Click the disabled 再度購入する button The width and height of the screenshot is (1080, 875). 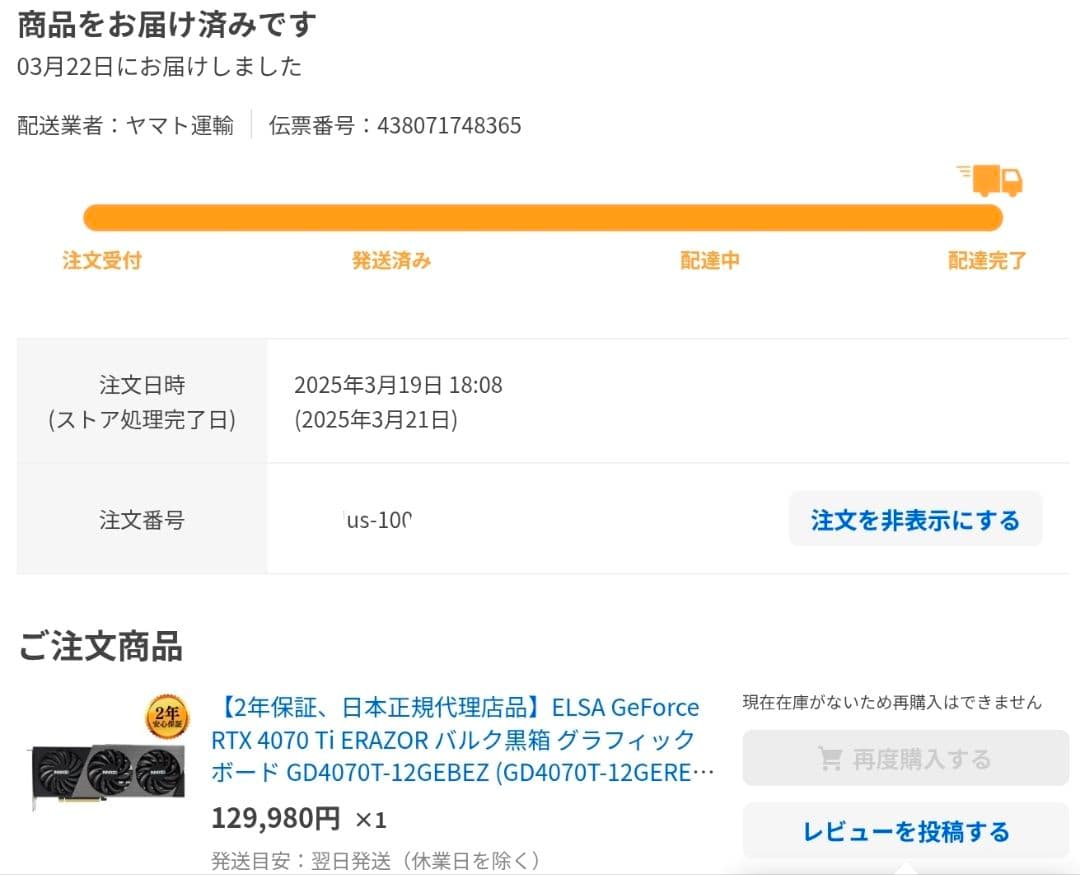click(903, 758)
